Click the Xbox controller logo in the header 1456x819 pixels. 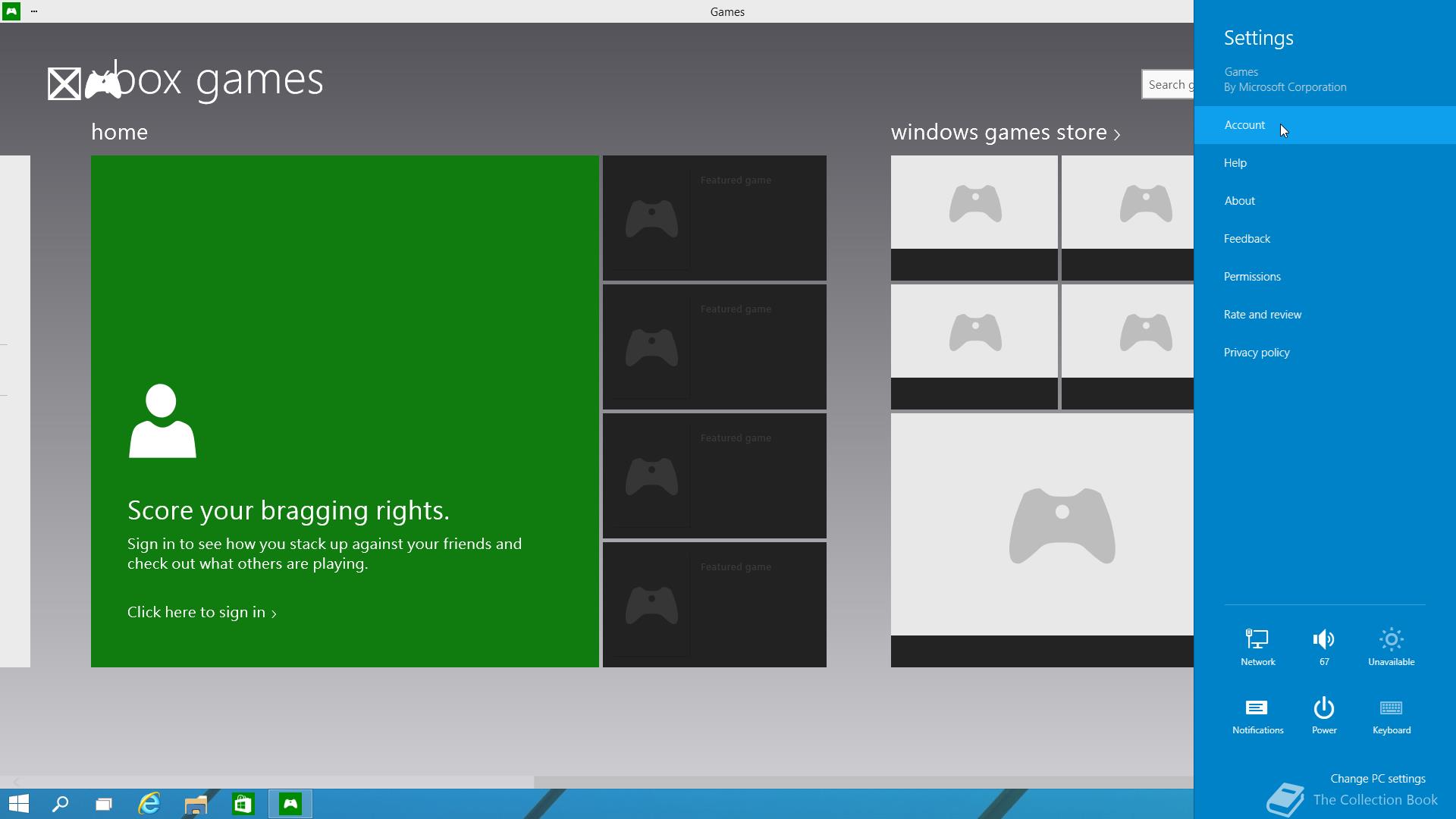[x=102, y=83]
